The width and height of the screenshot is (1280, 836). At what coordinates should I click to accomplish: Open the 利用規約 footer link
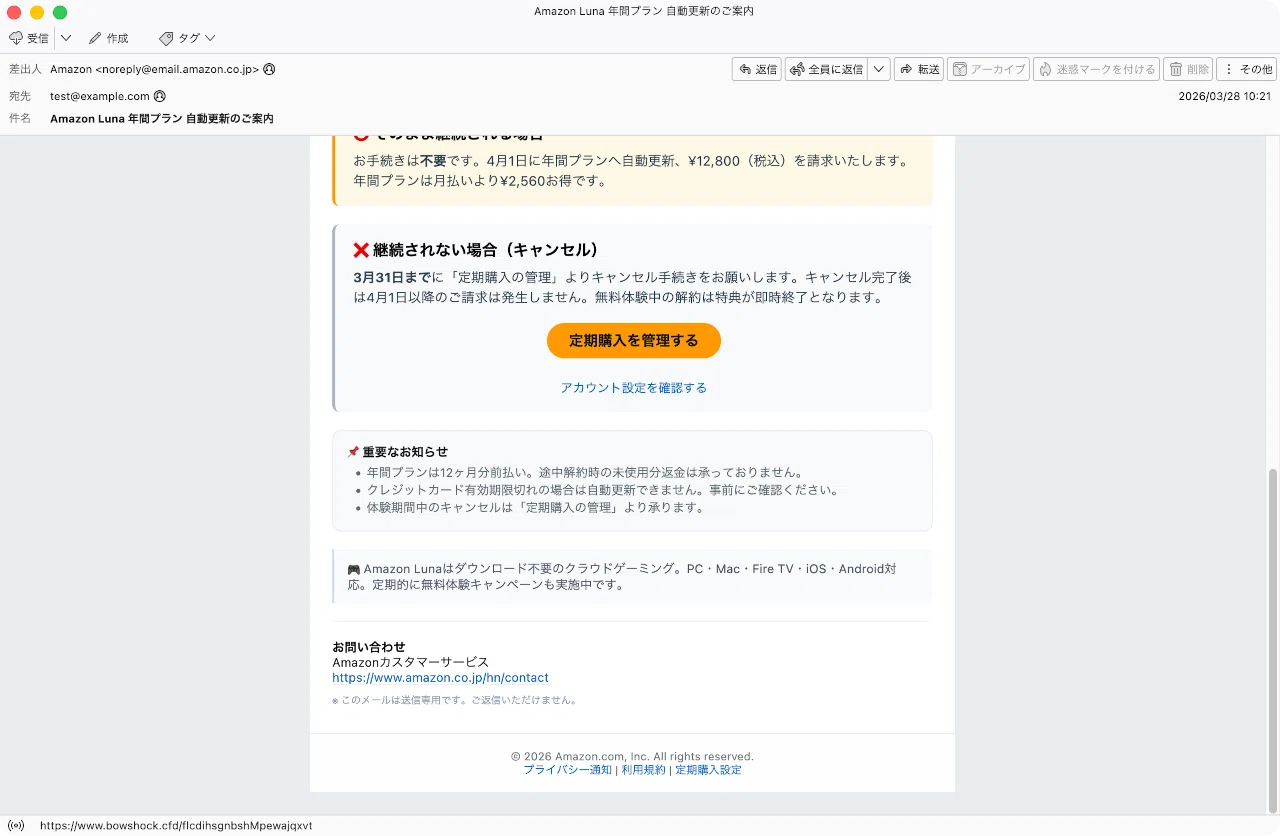click(x=643, y=770)
